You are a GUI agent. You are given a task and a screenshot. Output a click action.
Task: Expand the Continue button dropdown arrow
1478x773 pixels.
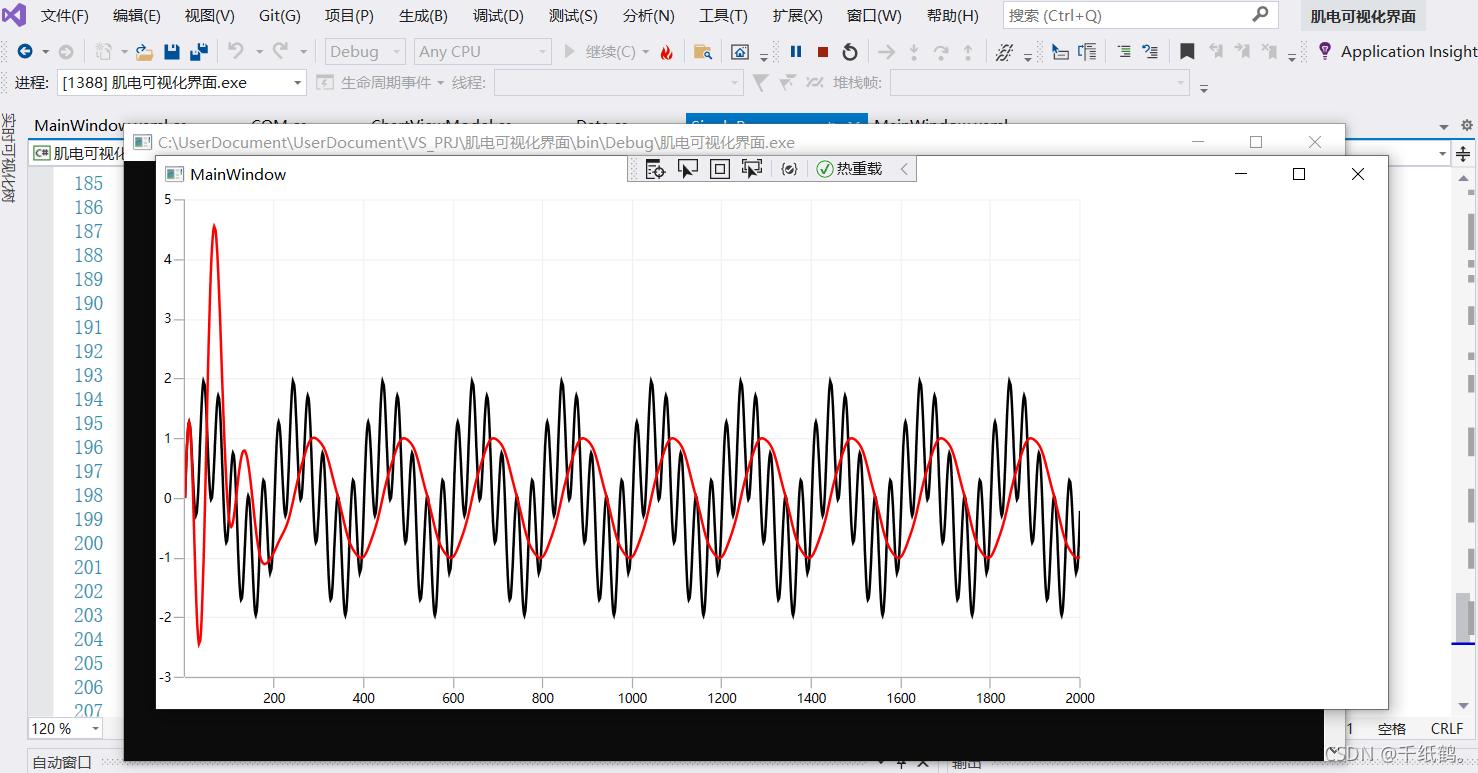pyautogui.click(x=646, y=52)
